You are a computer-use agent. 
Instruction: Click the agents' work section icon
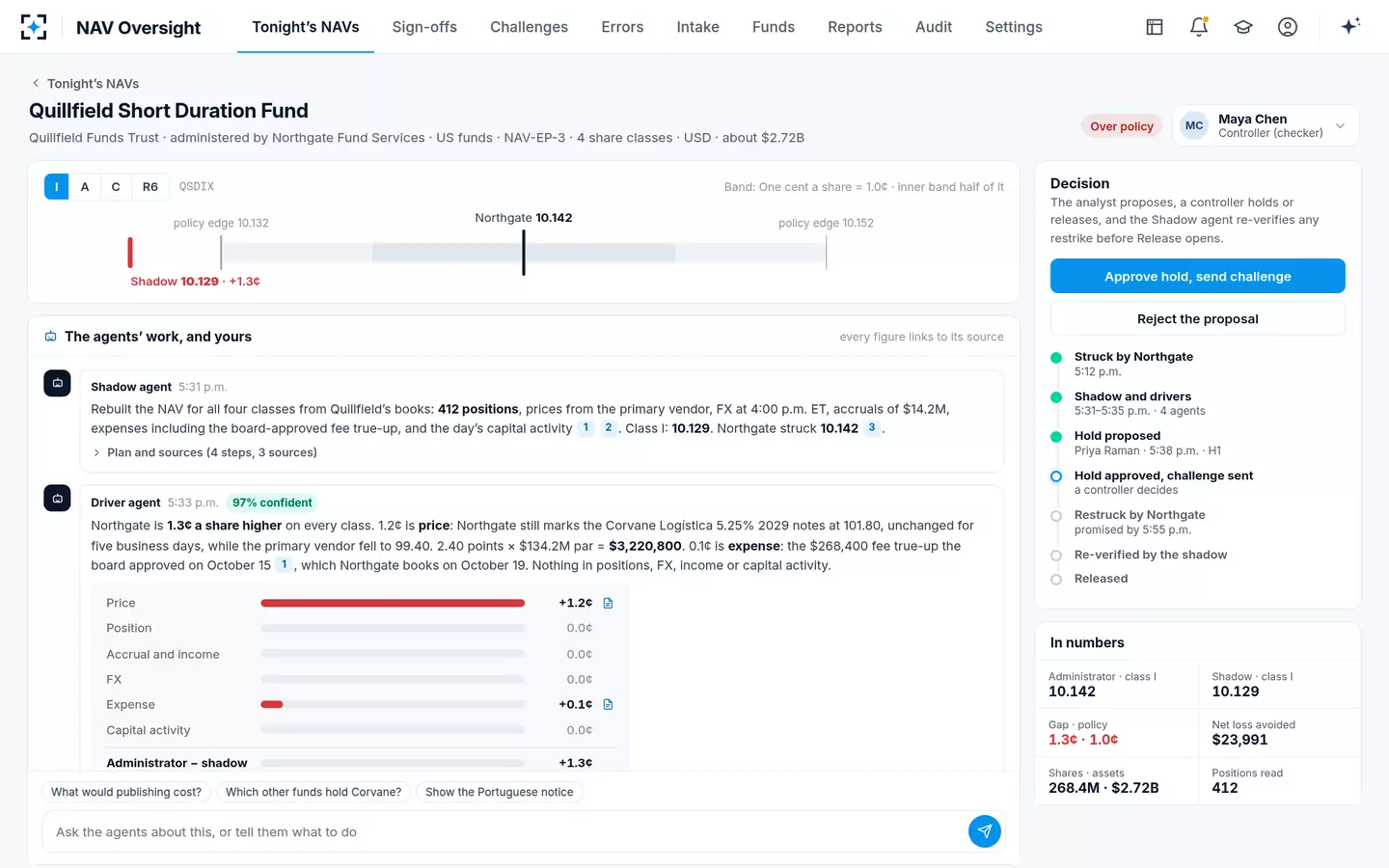click(51, 337)
